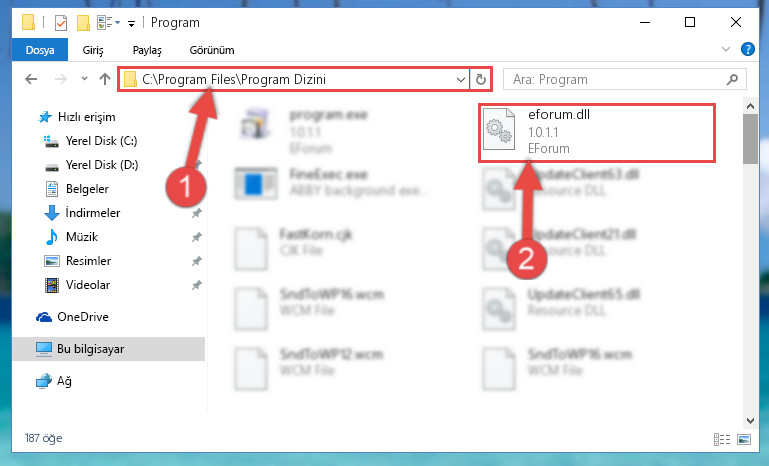Open the help question mark icon
The height and width of the screenshot is (466, 769).
747,50
